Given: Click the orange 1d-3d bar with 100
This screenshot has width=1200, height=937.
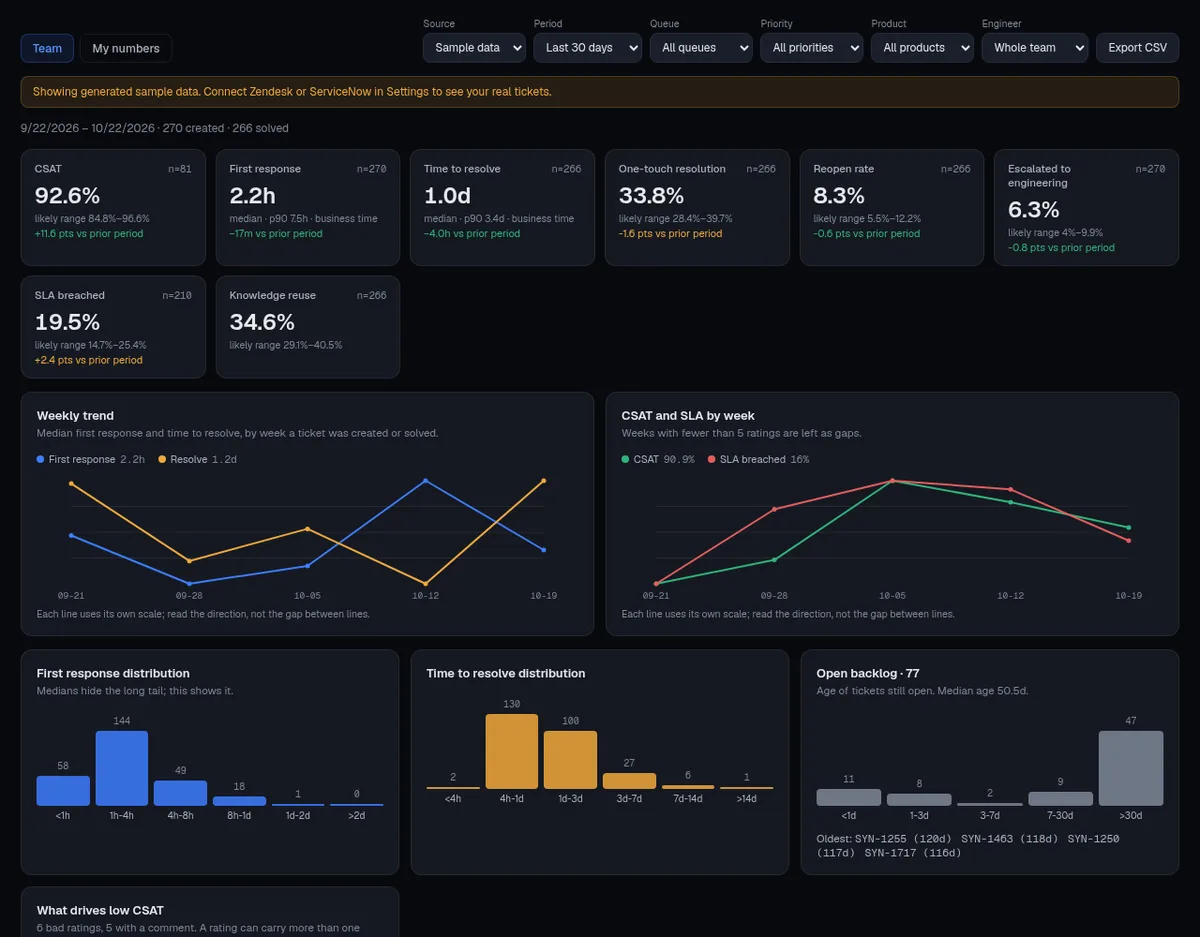Looking at the screenshot, I should pyautogui.click(x=570, y=760).
